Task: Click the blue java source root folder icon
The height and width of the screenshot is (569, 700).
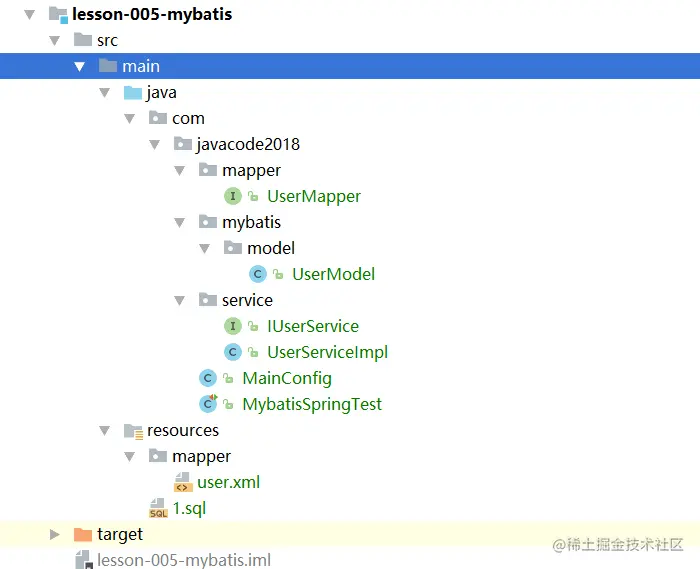Action: pos(133,92)
